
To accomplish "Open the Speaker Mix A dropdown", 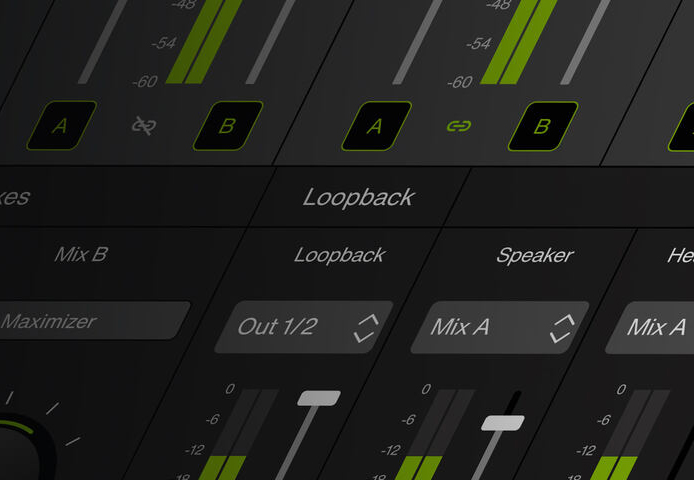I will (500, 328).
